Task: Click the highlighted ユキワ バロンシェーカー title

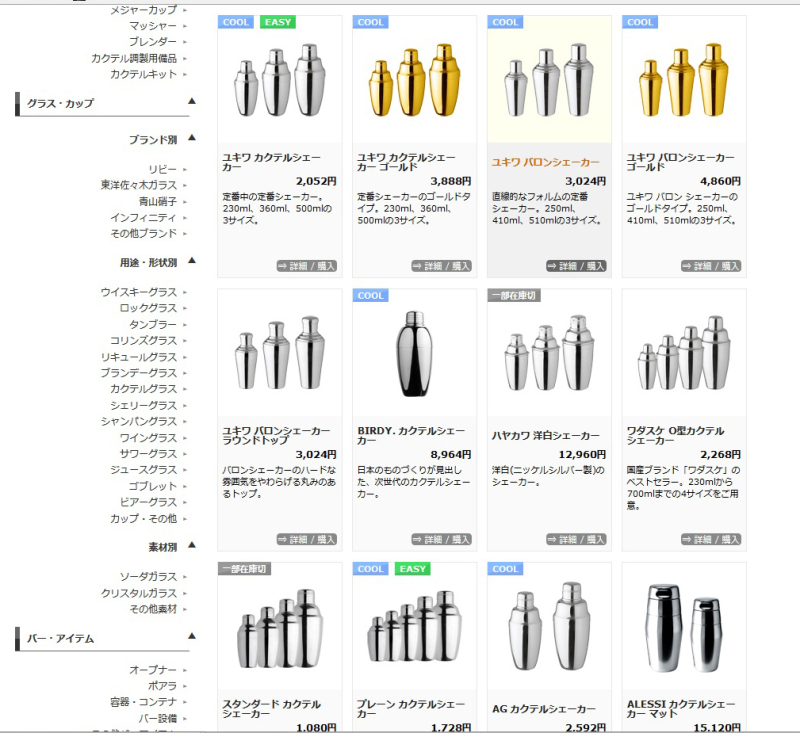Action: pos(545,162)
